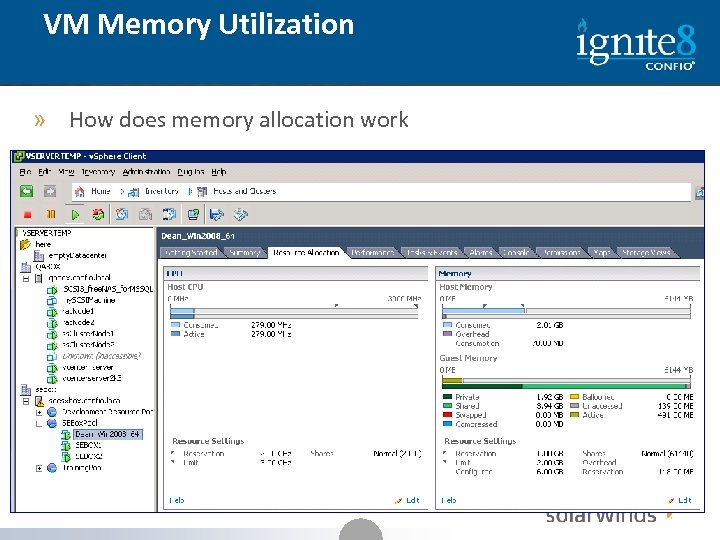This screenshot has width=720, height=540.
Task: Switch to the Summary tab
Action: [x=245, y=253]
